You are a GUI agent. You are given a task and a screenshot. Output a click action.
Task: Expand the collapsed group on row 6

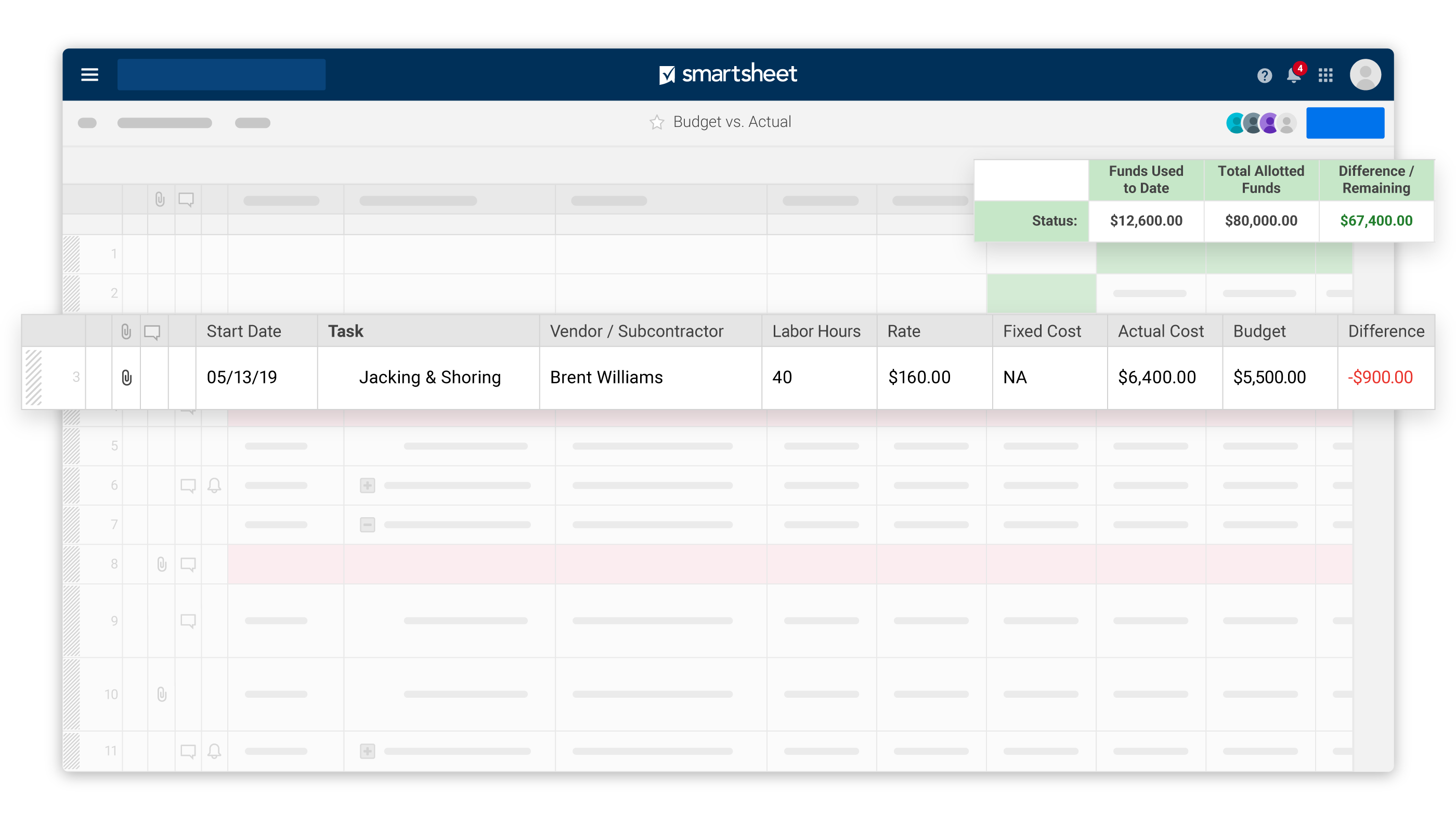tap(368, 485)
